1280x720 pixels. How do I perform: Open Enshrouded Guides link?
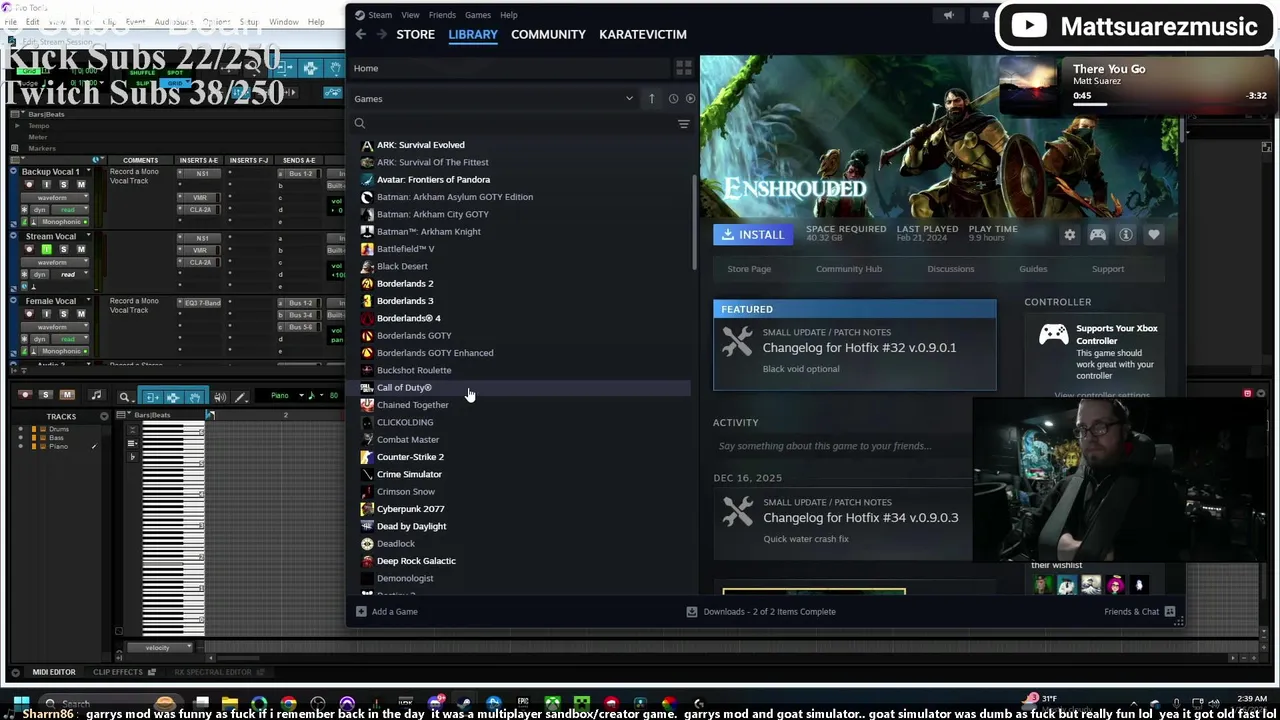[x=1033, y=269]
